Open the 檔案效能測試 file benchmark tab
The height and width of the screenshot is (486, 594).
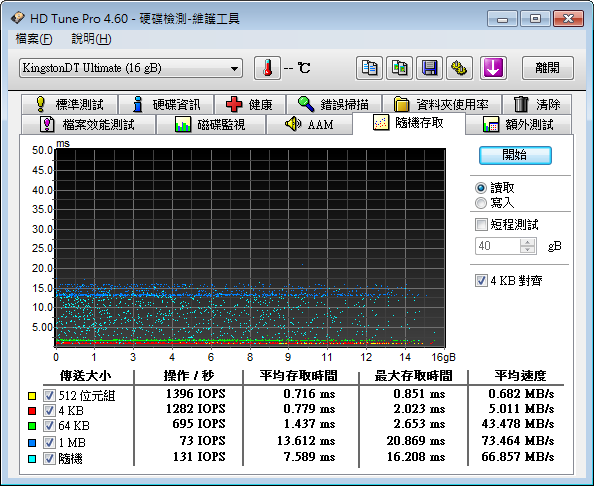88,124
